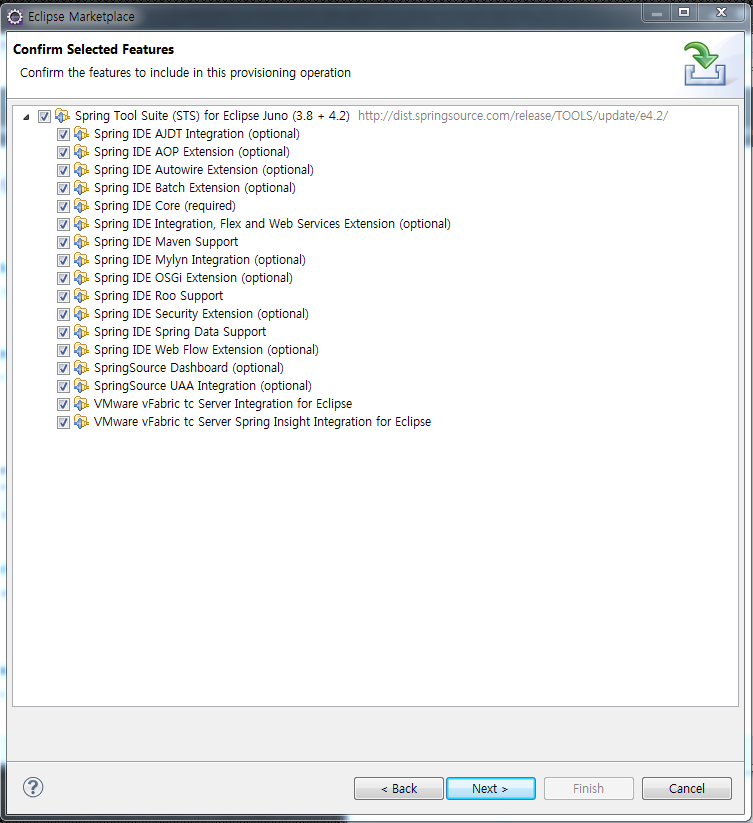Click the Spring Insight Integration feature icon

[81, 421]
